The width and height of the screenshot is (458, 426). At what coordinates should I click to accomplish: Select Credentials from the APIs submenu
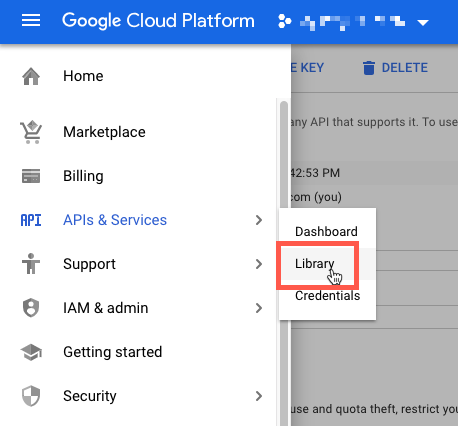click(x=327, y=296)
